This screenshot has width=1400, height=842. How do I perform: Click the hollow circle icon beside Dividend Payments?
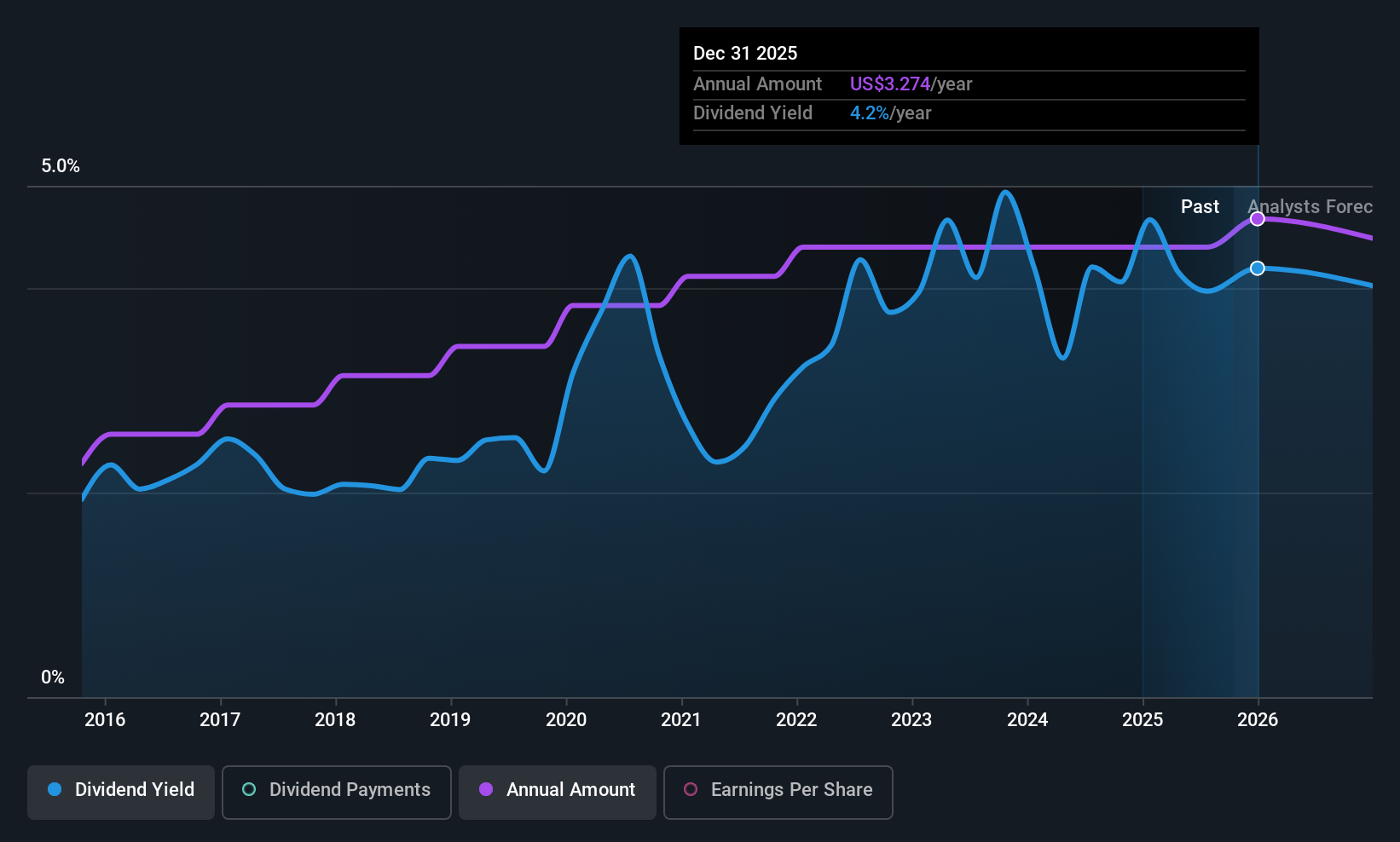(249, 790)
